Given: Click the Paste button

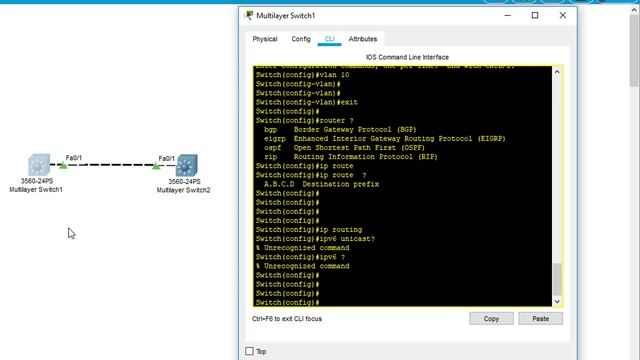Looking at the screenshot, I should point(540,318).
